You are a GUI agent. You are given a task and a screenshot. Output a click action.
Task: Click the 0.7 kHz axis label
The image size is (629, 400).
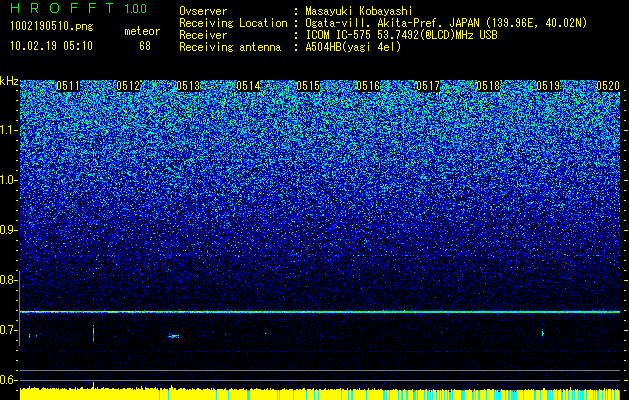(x=8, y=330)
